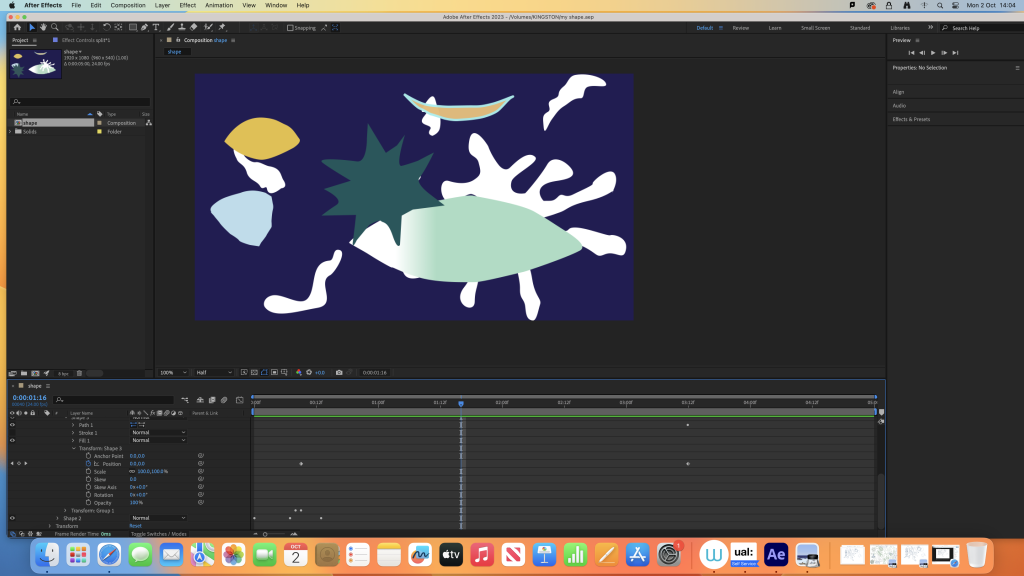Click the Home icon in toolbar
The width and height of the screenshot is (1024, 576).
click(17, 27)
